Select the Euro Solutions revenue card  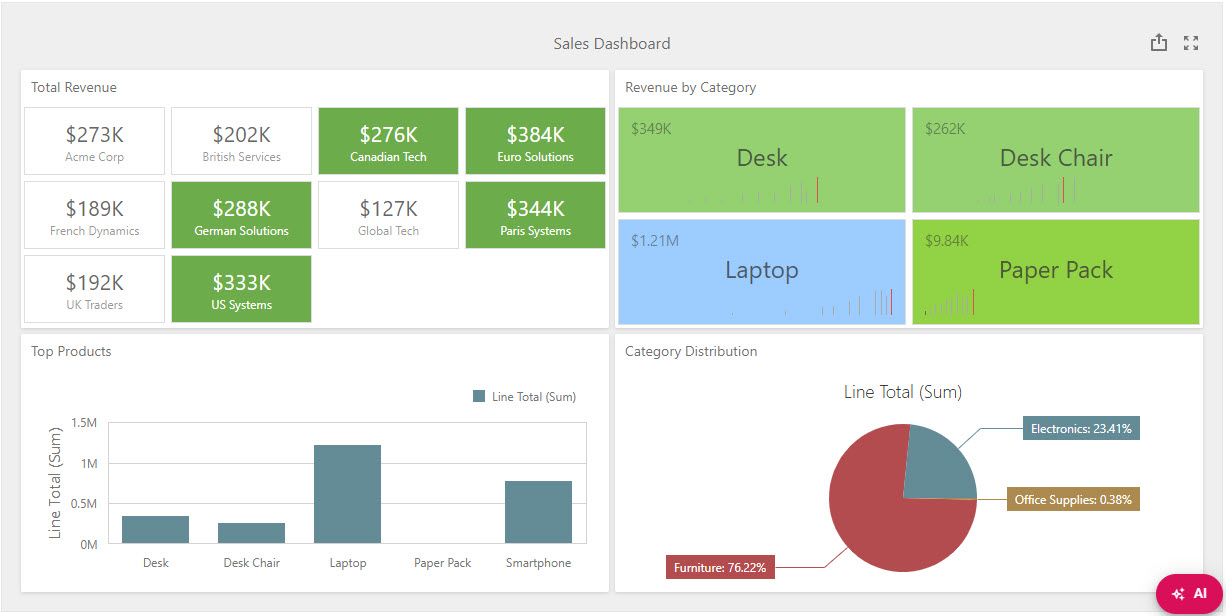535,140
